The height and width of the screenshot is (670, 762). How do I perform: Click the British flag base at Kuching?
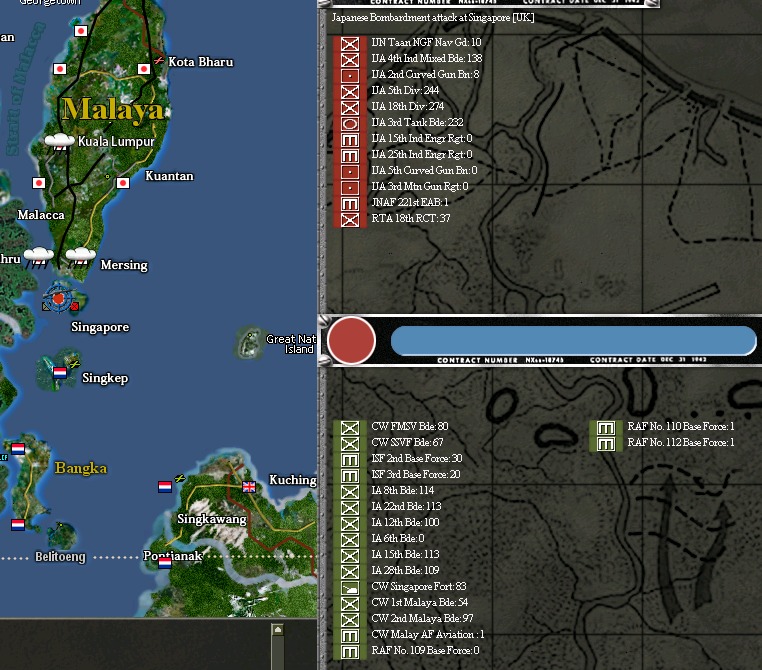(x=249, y=486)
